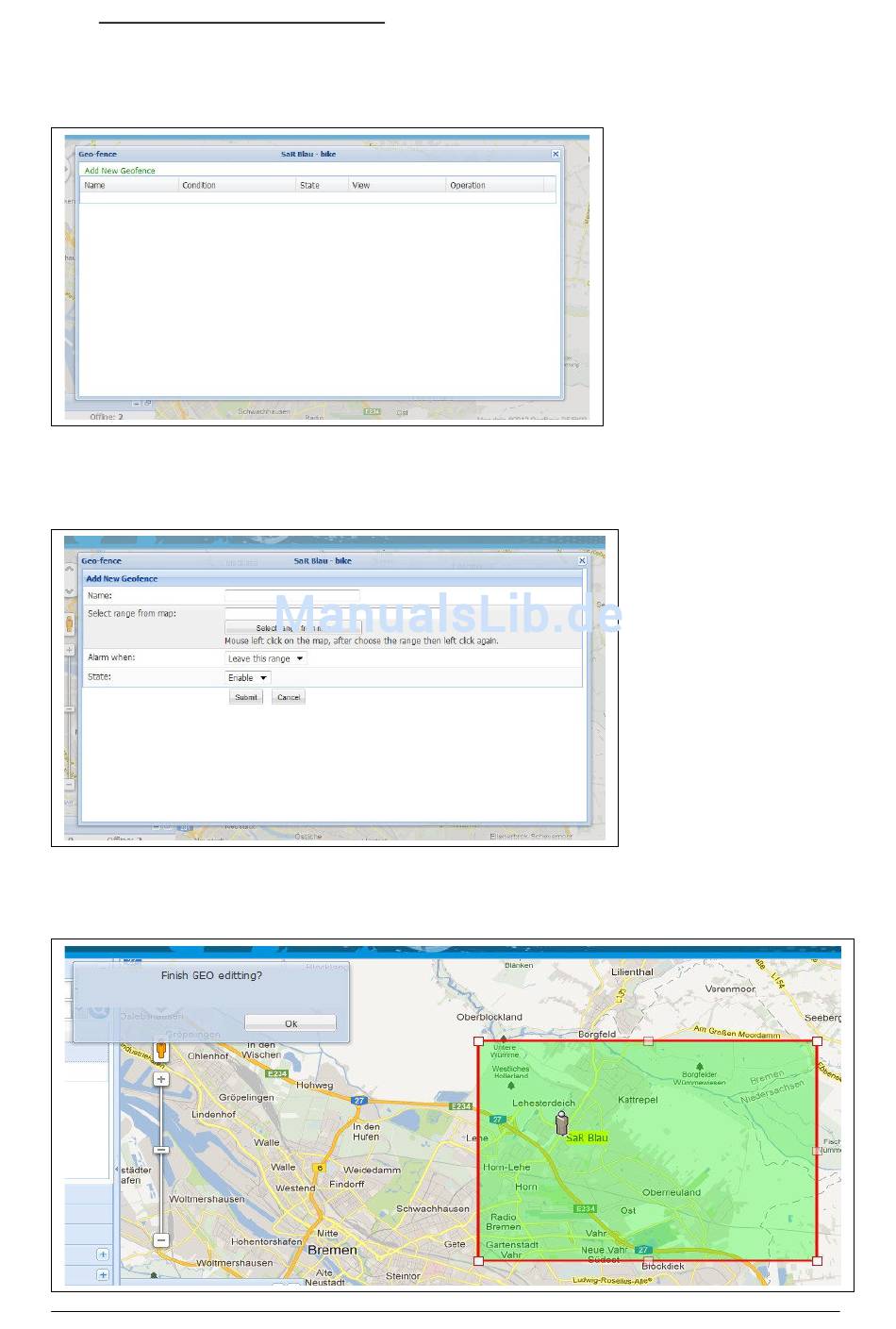Close the first Geo-fence list dialog
The width and height of the screenshot is (896, 1329).
pyautogui.click(x=556, y=154)
